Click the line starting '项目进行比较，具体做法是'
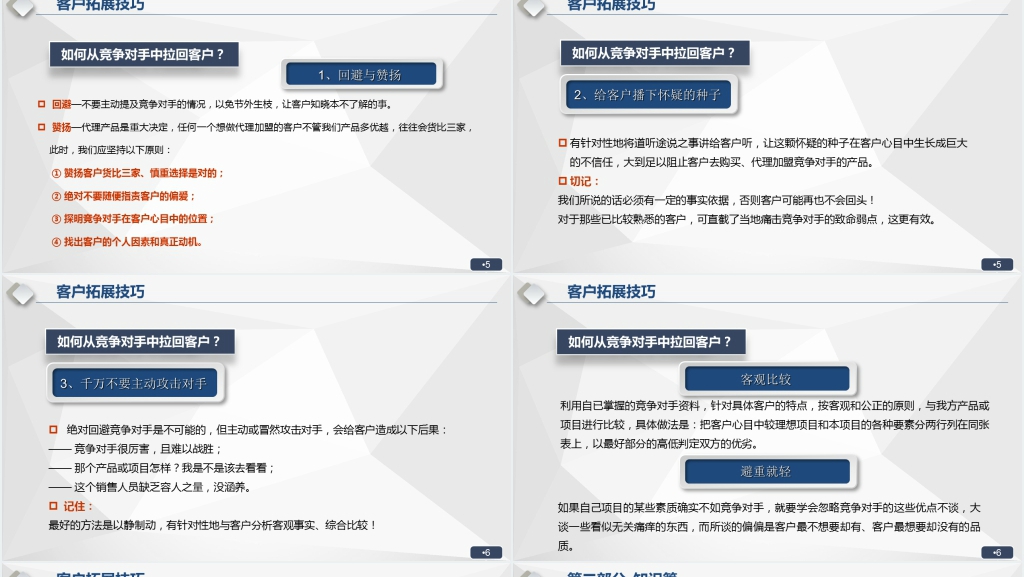The width and height of the screenshot is (1024, 577). pos(775,424)
